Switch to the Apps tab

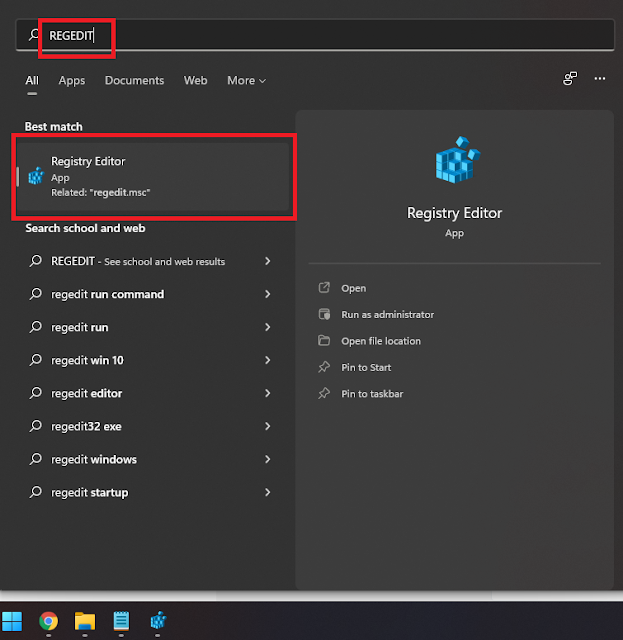click(72, 80)
